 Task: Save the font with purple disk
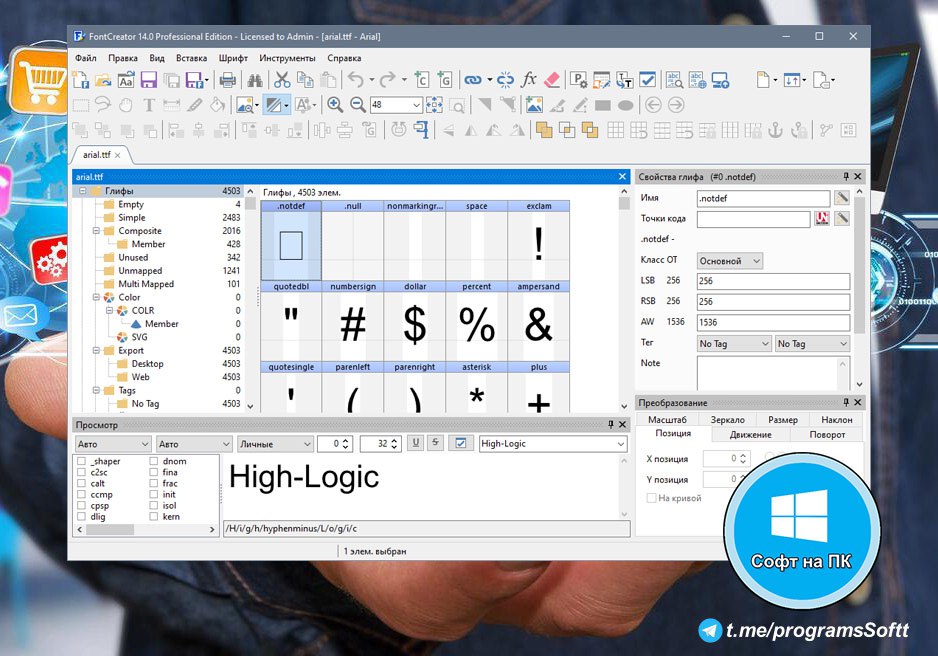point(148,80)
